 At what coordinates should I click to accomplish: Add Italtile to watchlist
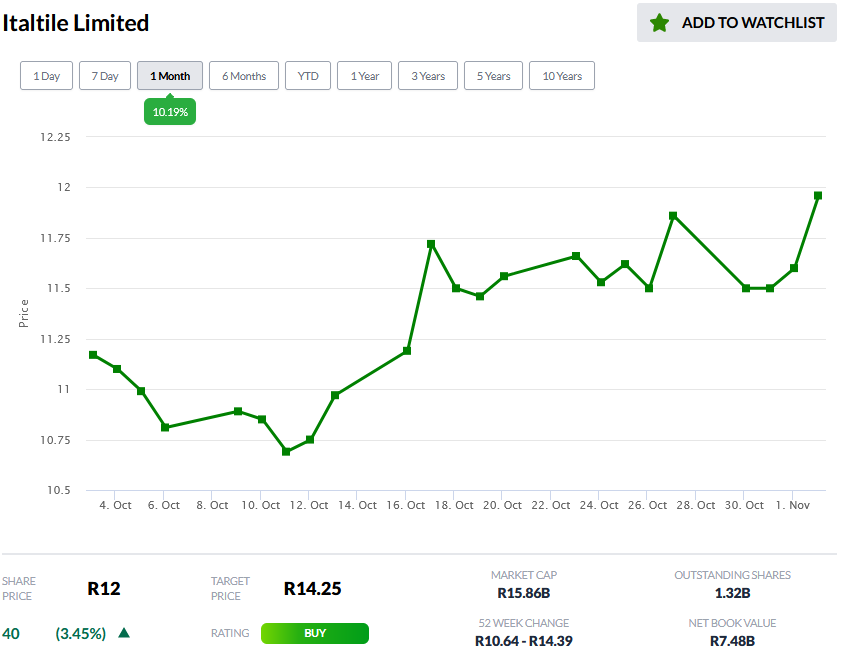[736, 23]
